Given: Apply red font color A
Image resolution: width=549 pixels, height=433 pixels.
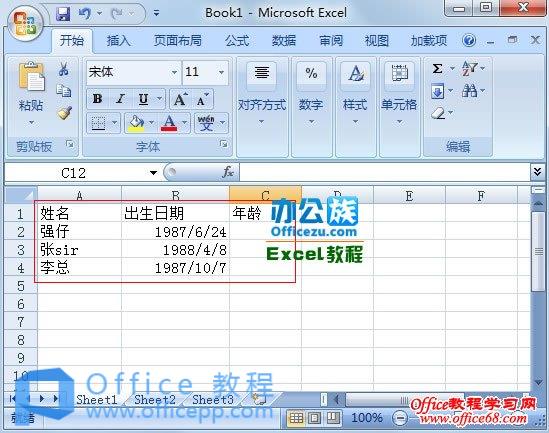Looking at the screenshot, I should (169, 123).
